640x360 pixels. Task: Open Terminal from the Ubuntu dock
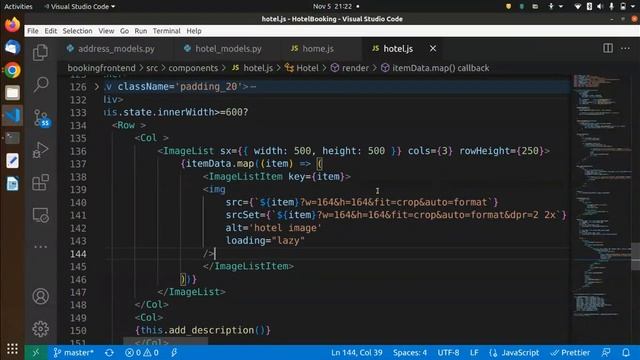click(x=12, y=138)
